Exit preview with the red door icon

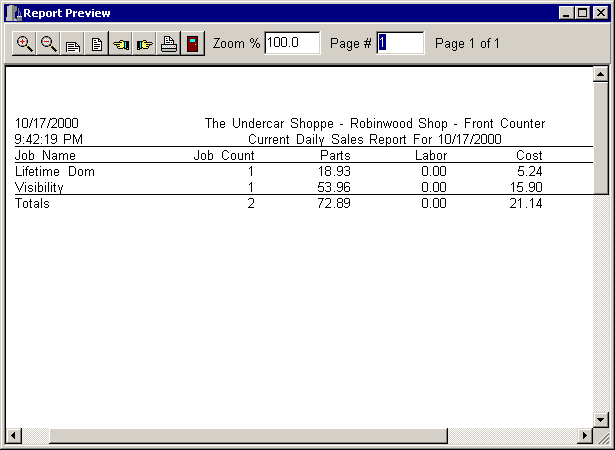tap(193, 44)
